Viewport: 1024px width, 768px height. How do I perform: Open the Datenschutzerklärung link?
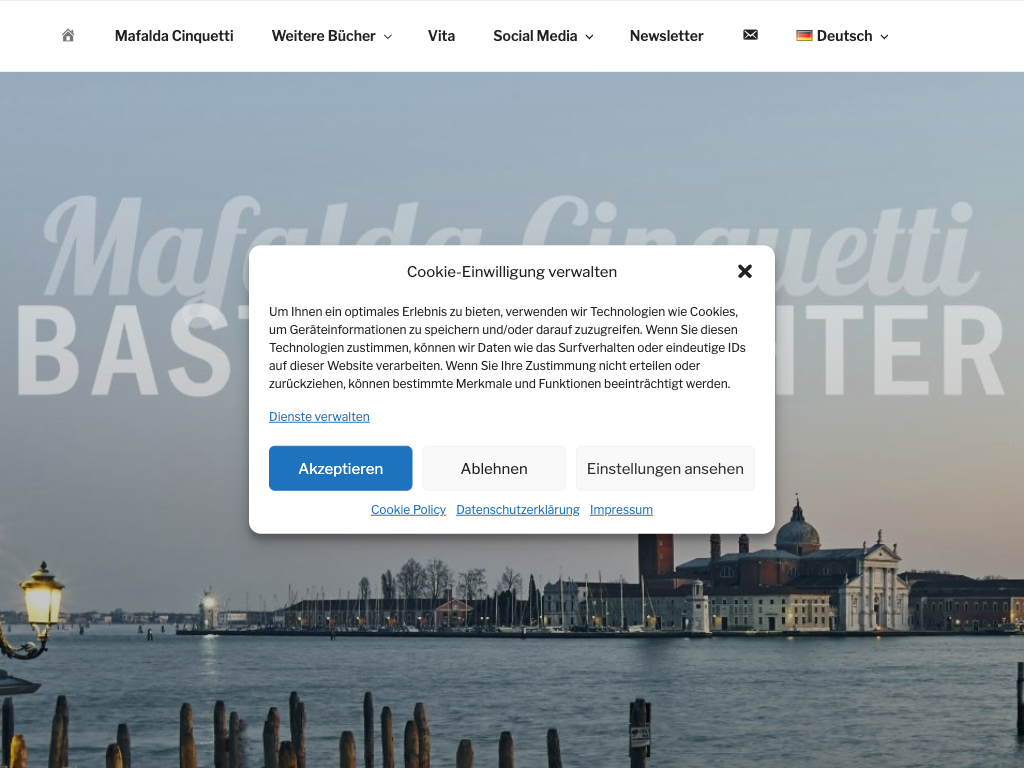click(x=518, y=509)
